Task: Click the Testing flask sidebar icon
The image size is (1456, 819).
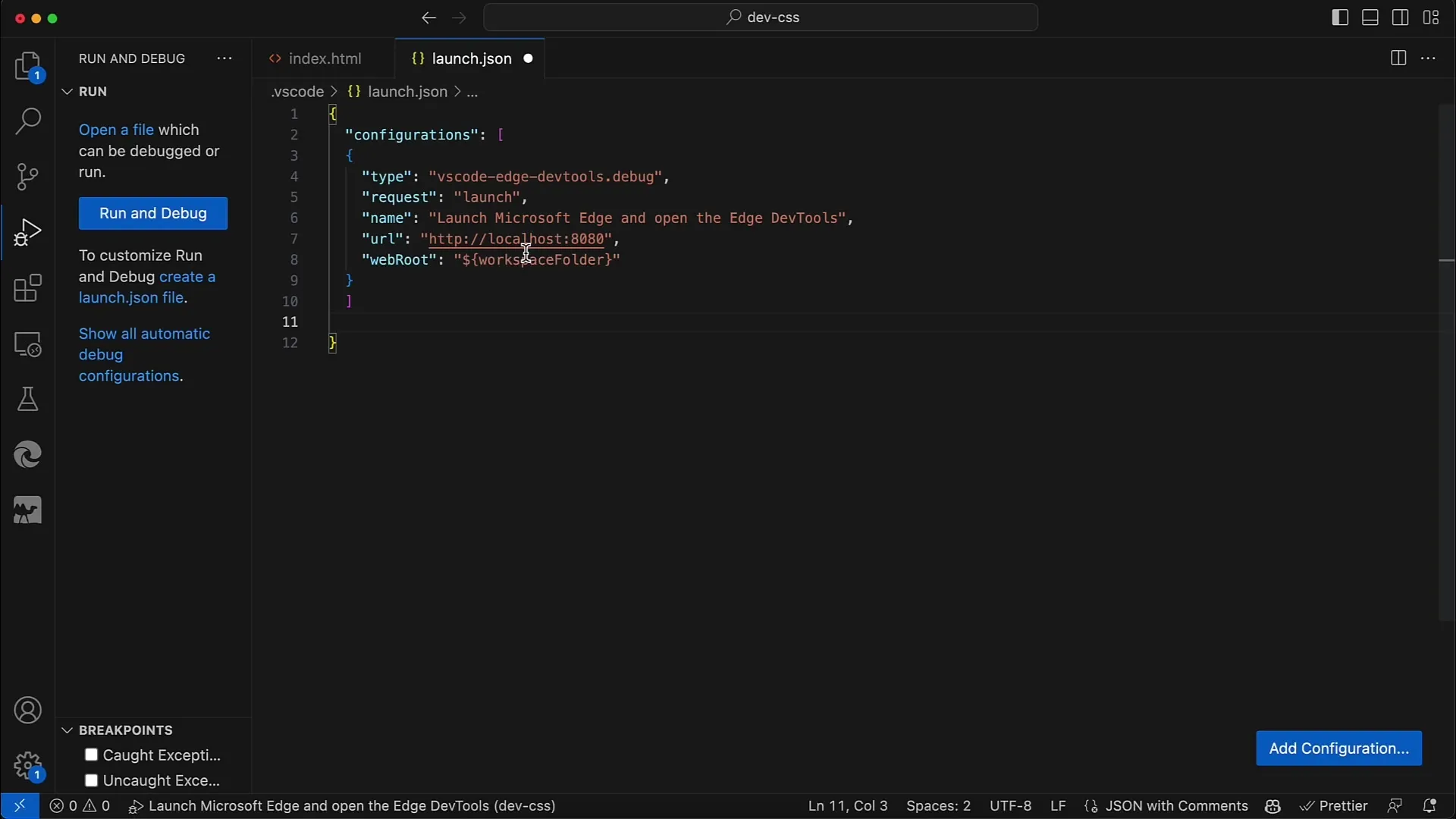Action: coord(27,398)
